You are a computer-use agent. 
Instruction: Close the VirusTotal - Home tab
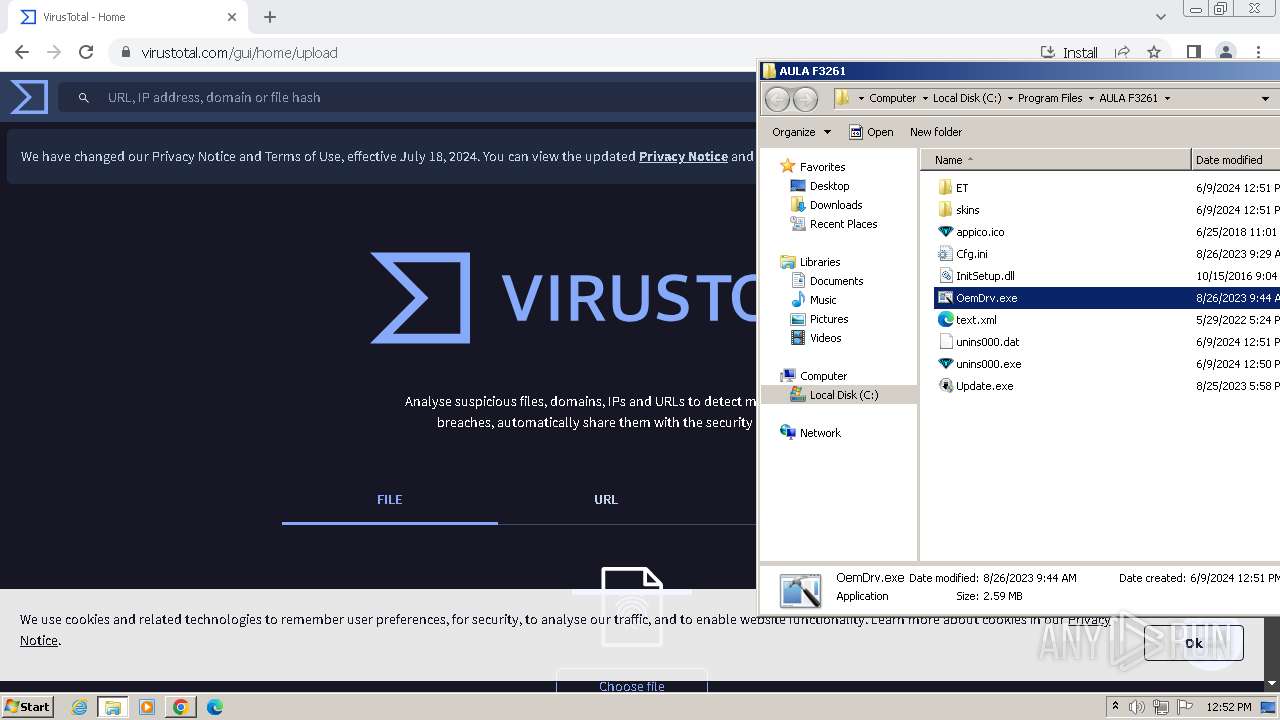pyautogui.click(x=232, y=17)
